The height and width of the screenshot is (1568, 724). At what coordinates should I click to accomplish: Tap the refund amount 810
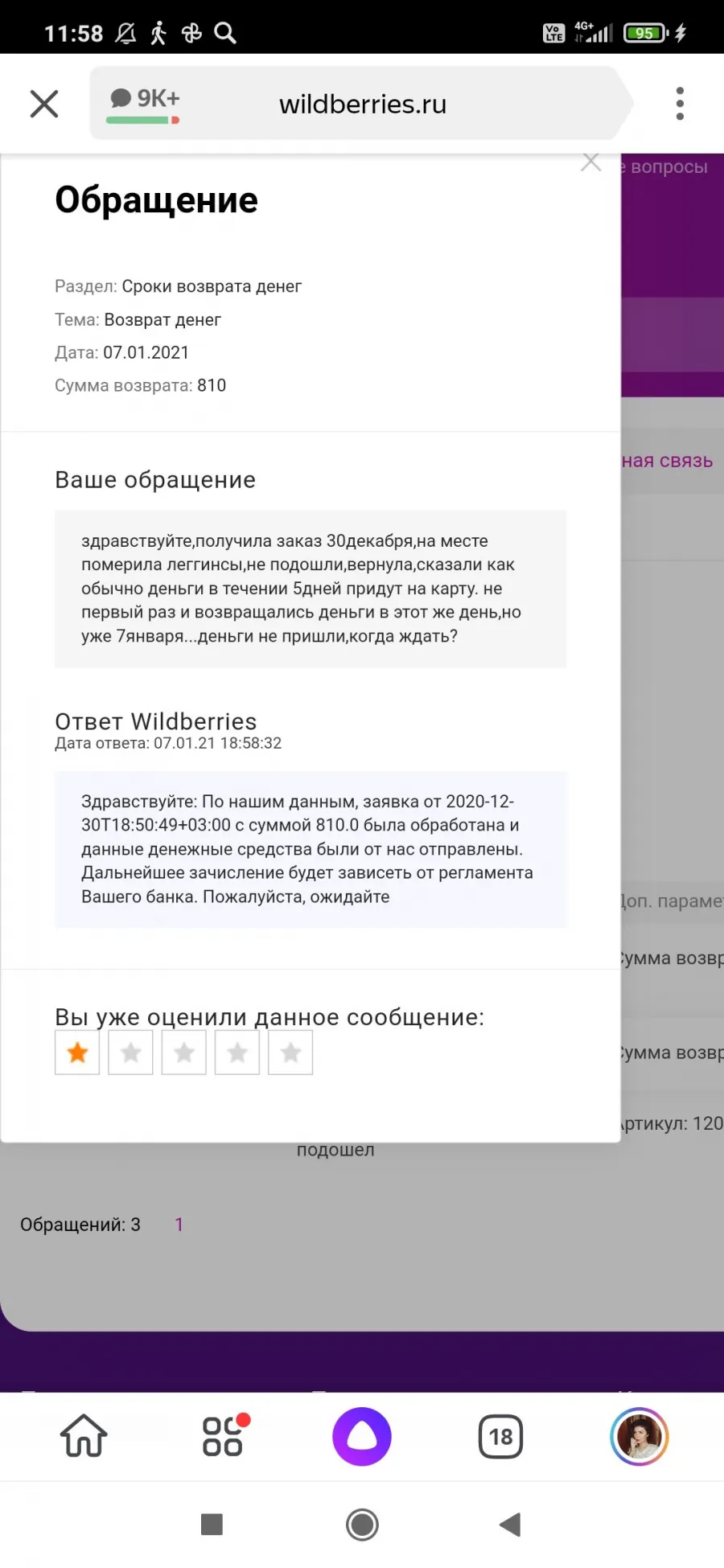pos(212,385)
